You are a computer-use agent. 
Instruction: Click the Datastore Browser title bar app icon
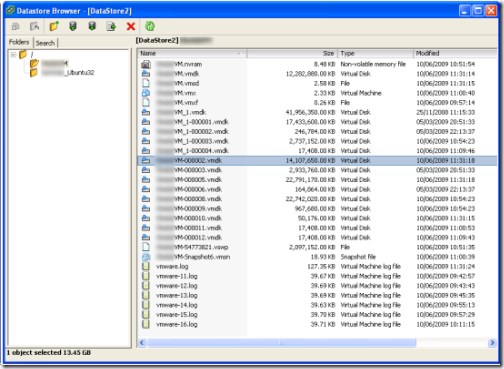click(11, 10)
